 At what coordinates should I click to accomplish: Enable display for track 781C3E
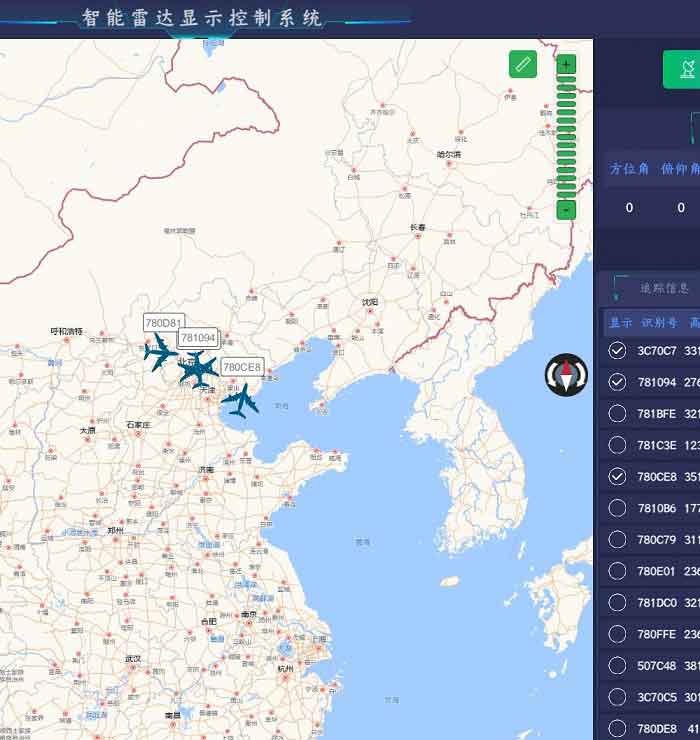click(x=617, y=445)
